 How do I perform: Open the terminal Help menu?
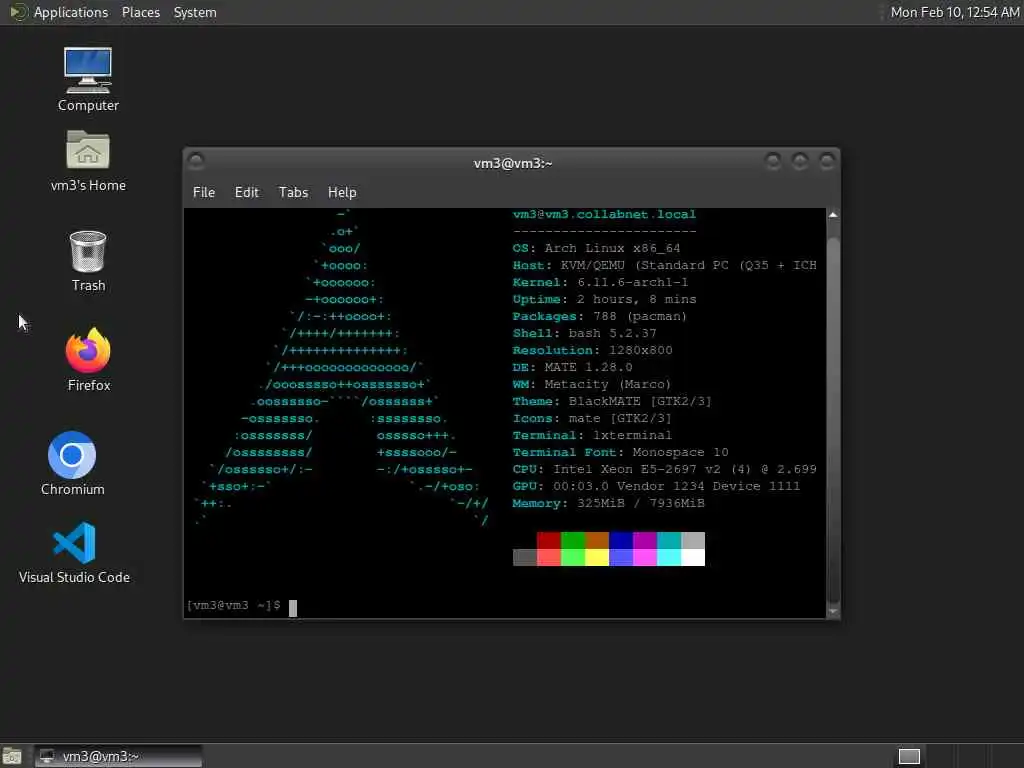(342, 192)
